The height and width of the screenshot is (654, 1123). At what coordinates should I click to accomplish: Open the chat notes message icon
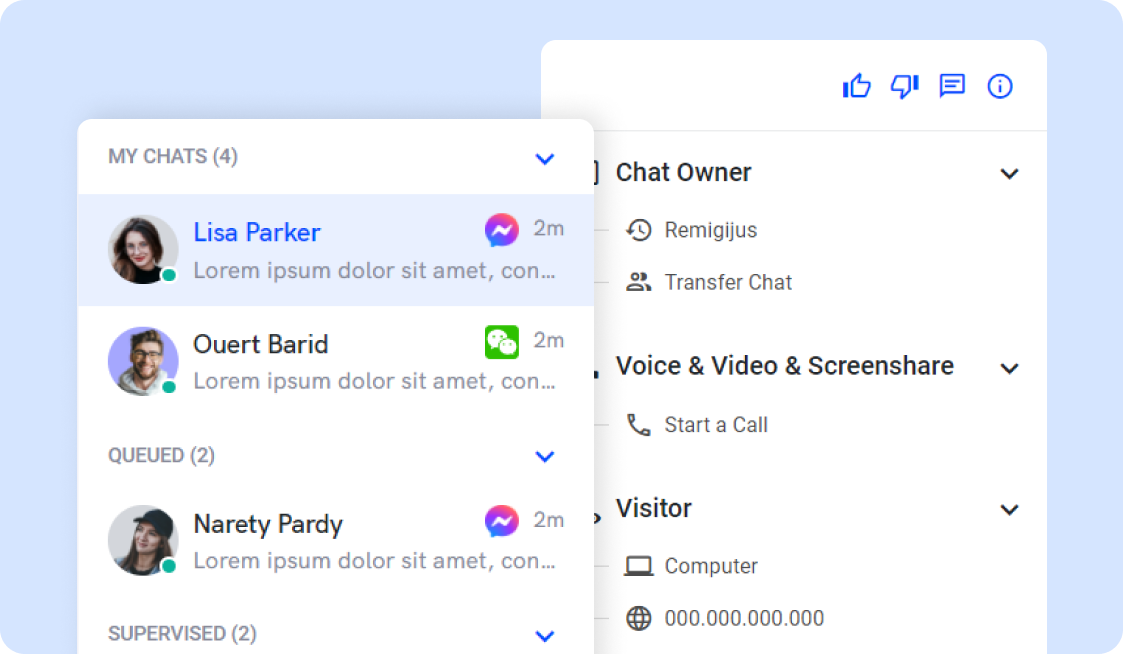point(952,86)
